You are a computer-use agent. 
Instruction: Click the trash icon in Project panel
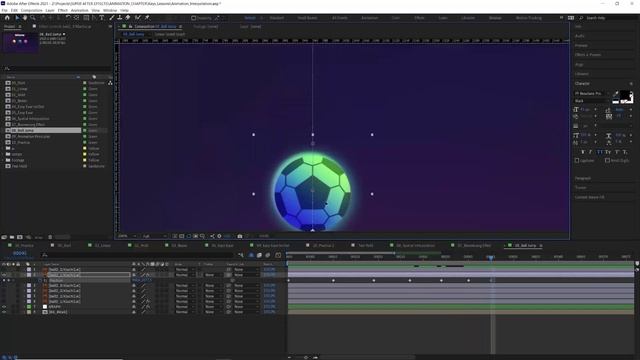tap(50, 237)
